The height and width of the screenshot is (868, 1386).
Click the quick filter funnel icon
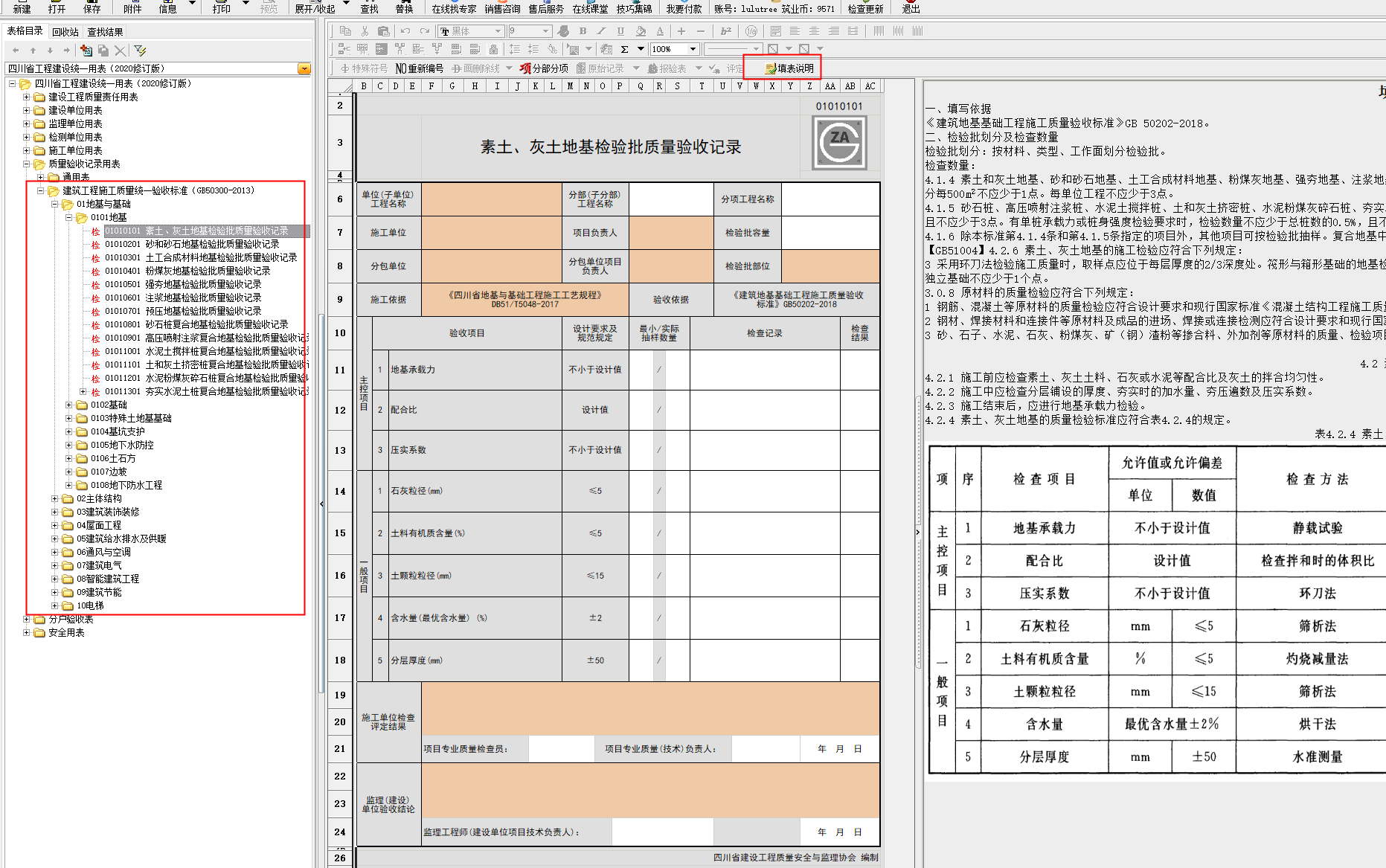coord(140,51)
